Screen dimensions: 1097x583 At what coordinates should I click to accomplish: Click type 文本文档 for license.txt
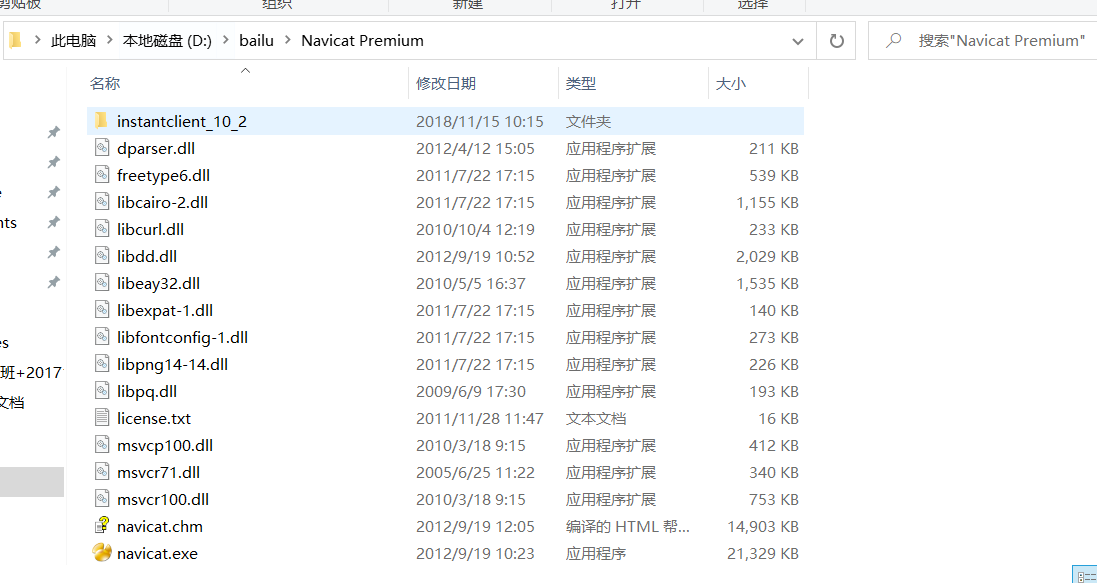tap(595, 419)
